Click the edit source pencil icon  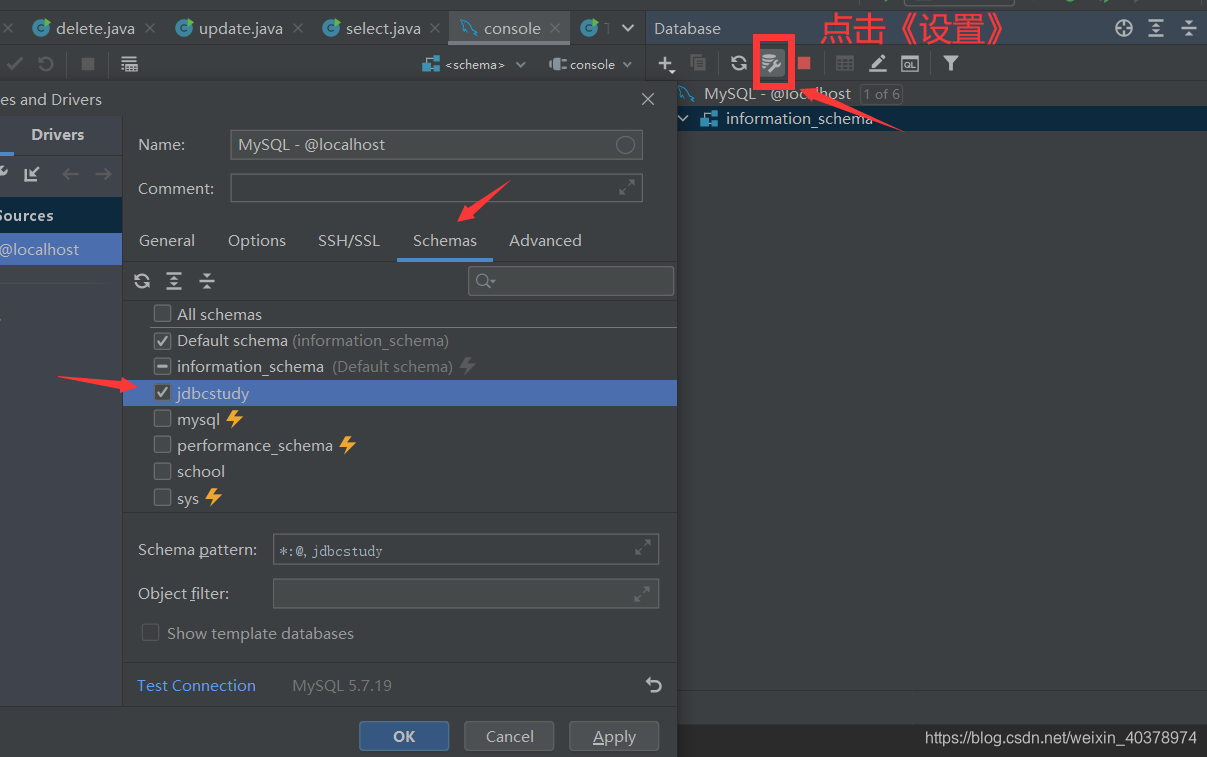click(878, 63)
